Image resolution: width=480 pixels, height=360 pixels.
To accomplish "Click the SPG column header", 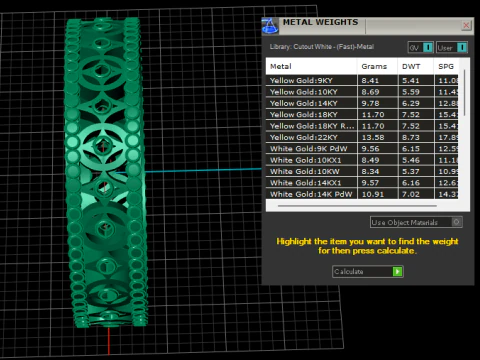I will pyautogui.click(x=446, y=66).
